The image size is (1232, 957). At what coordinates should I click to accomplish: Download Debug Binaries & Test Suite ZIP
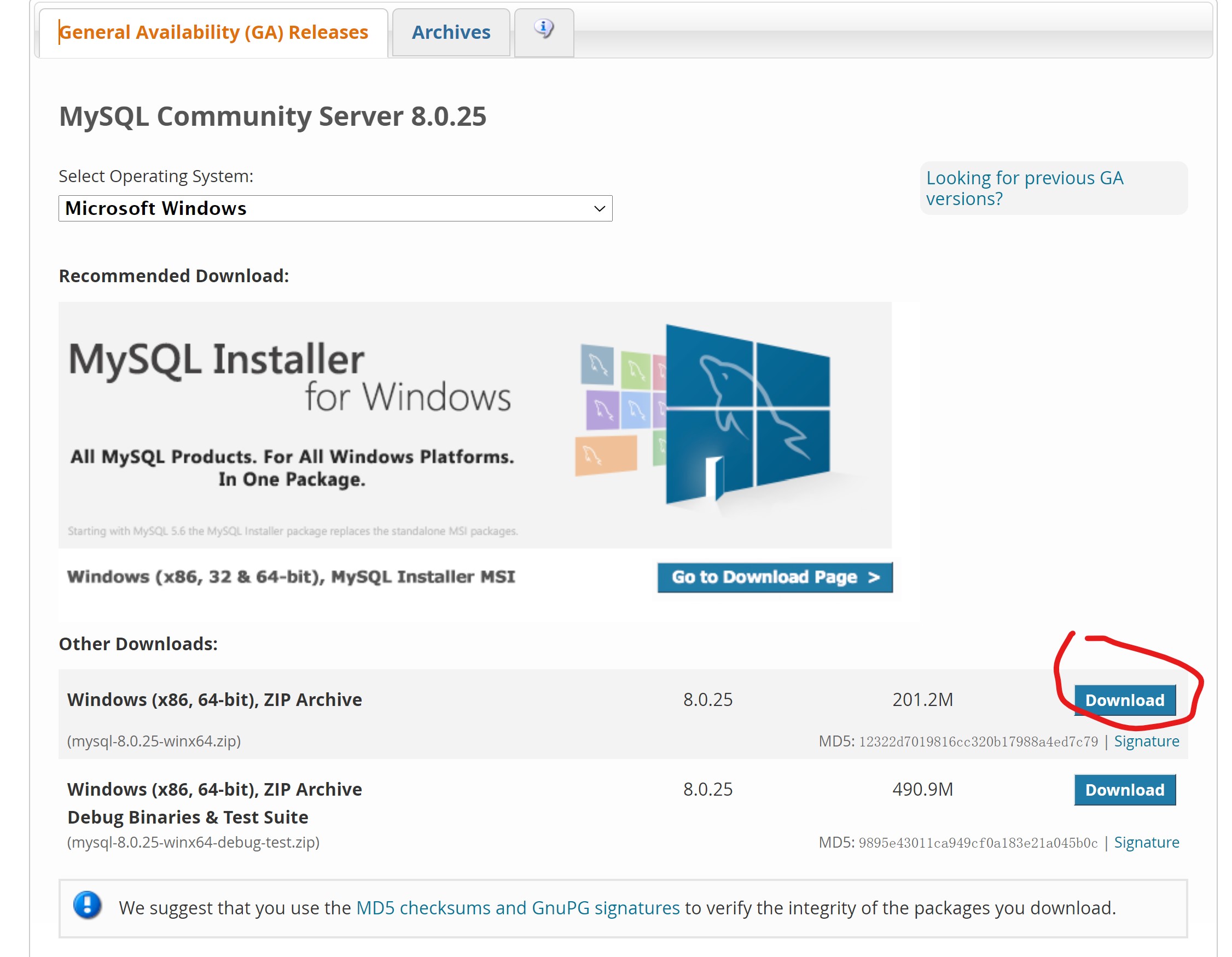[1124, 790]
